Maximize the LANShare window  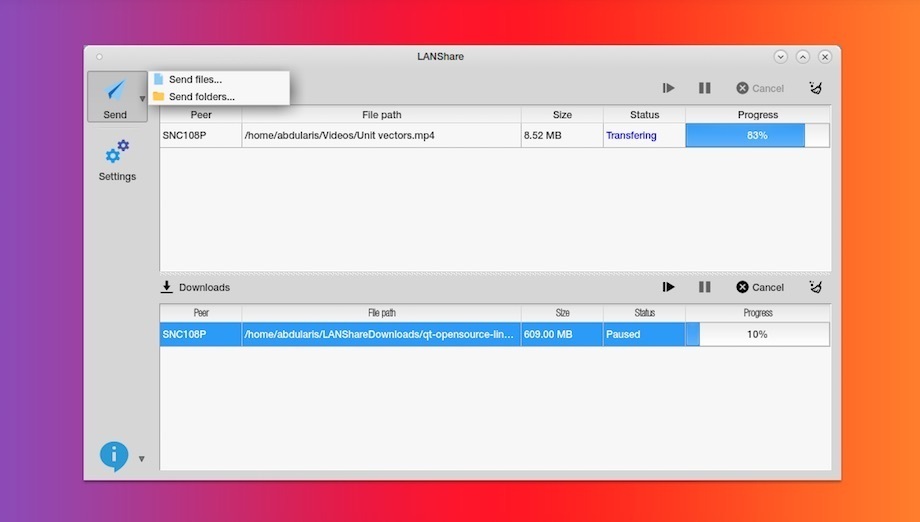pos(803,56)
